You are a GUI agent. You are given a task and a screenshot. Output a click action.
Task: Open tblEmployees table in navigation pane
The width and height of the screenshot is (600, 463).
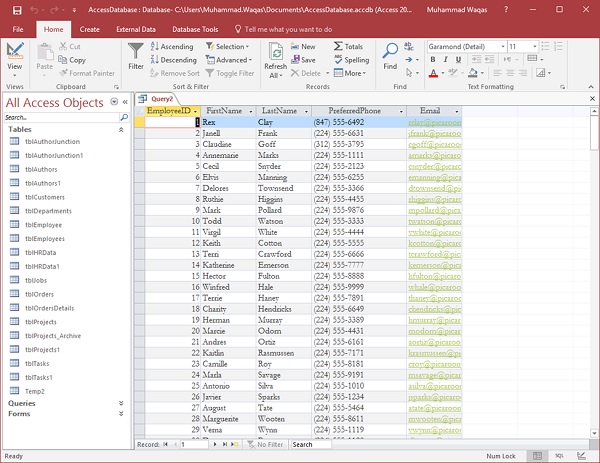click(x=43, y=239)
